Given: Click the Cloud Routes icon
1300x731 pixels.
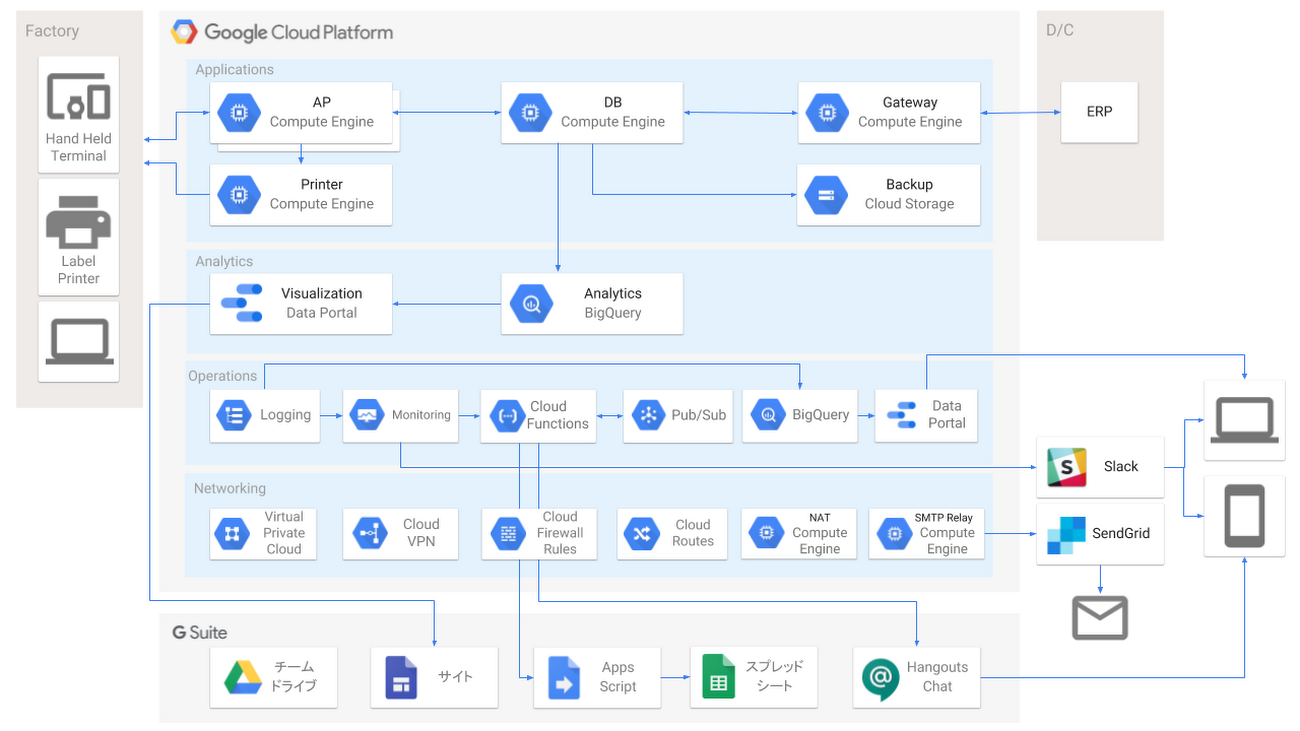Looking at the screenshot, I should point(641,534).
